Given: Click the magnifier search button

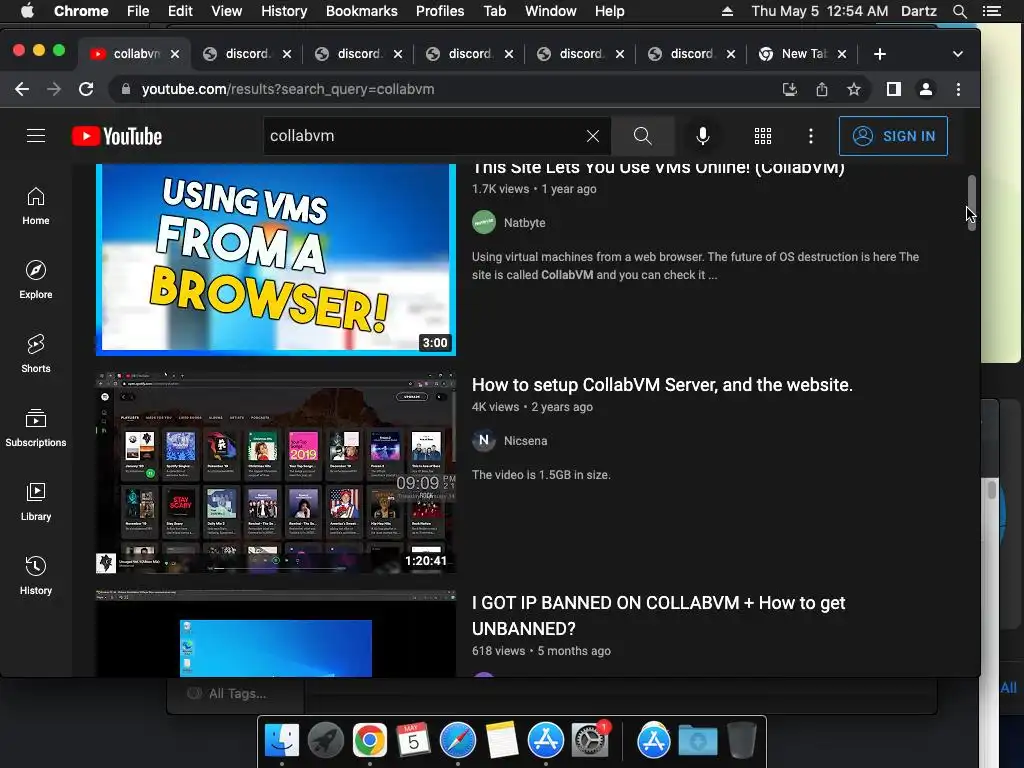Looking at the screenshot, I should click(x=643, y=136).
